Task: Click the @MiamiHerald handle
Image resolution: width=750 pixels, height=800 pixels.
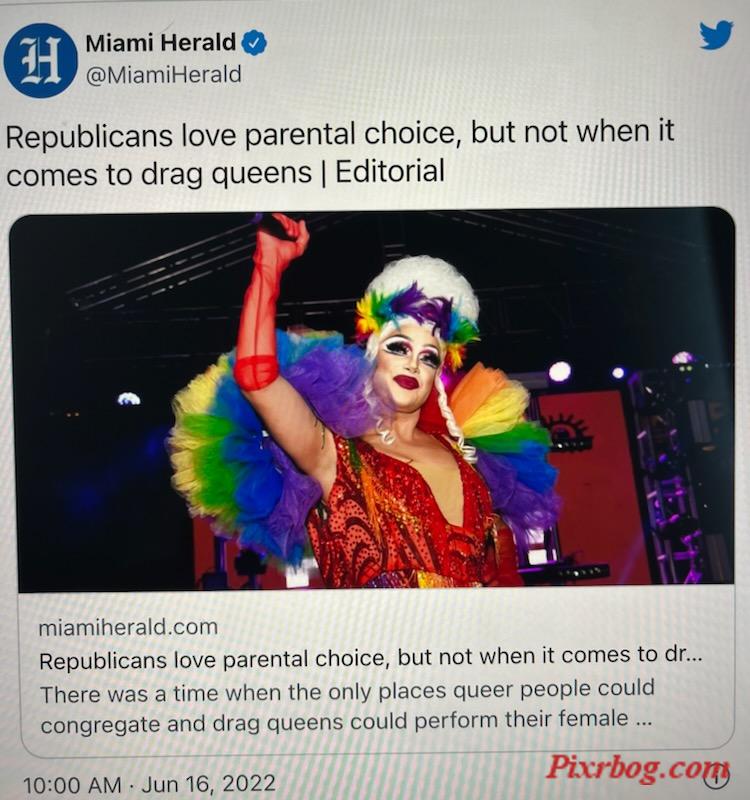Action: point(164,74)
